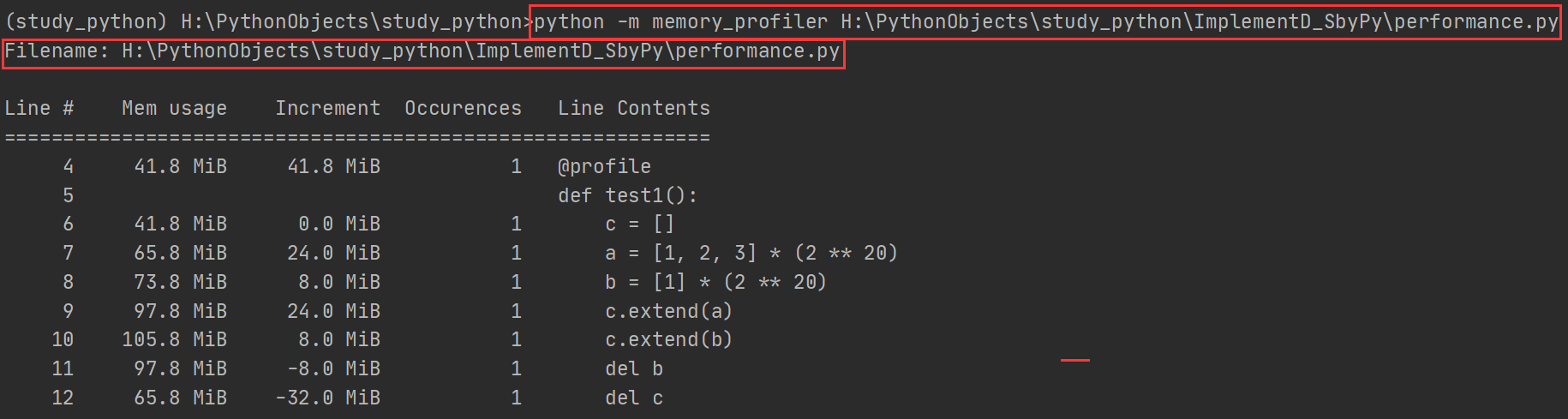
Task: Click the 'Line Contents' column header
Action: (634, 108)
